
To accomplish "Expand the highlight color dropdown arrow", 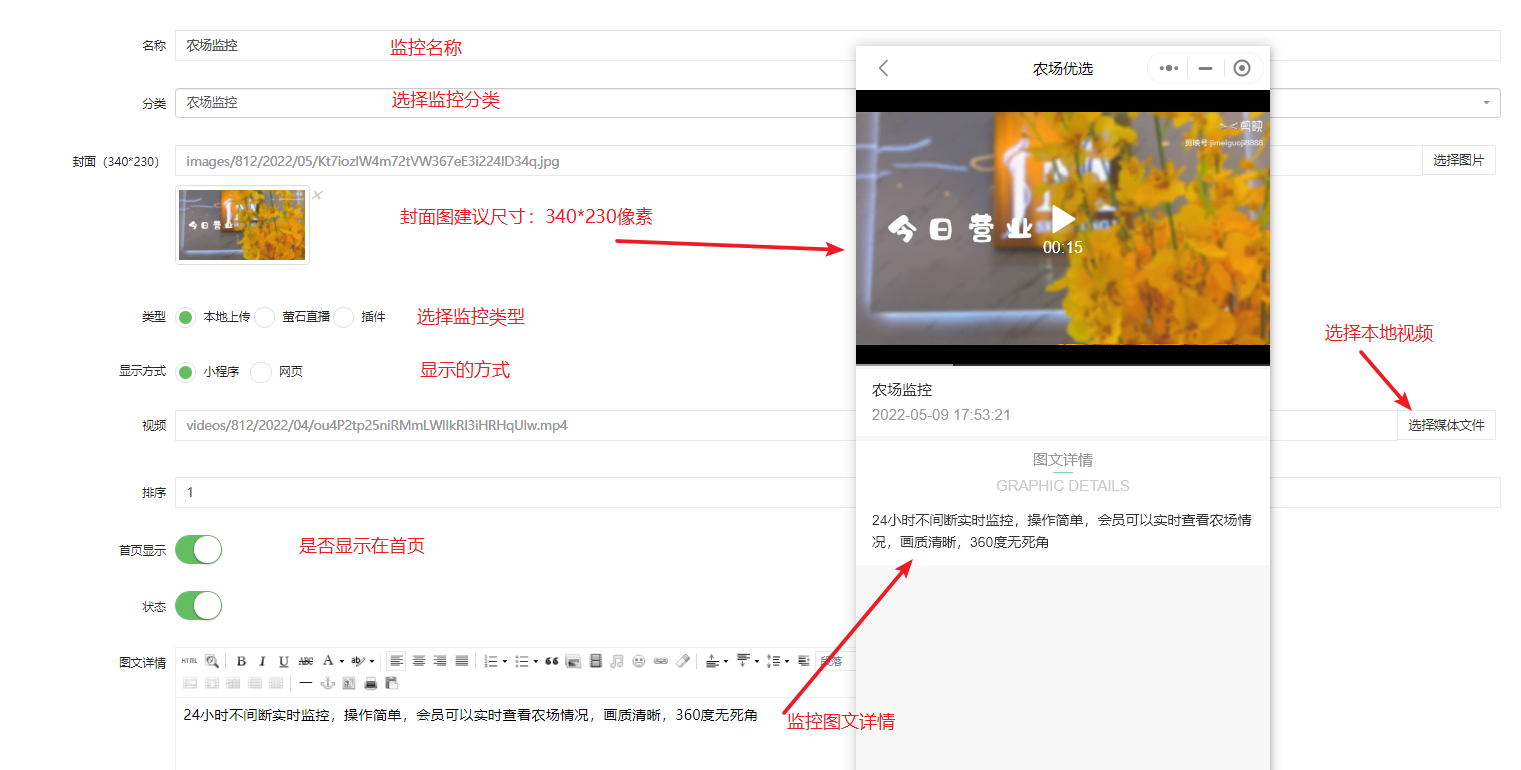I will (372, 661).
